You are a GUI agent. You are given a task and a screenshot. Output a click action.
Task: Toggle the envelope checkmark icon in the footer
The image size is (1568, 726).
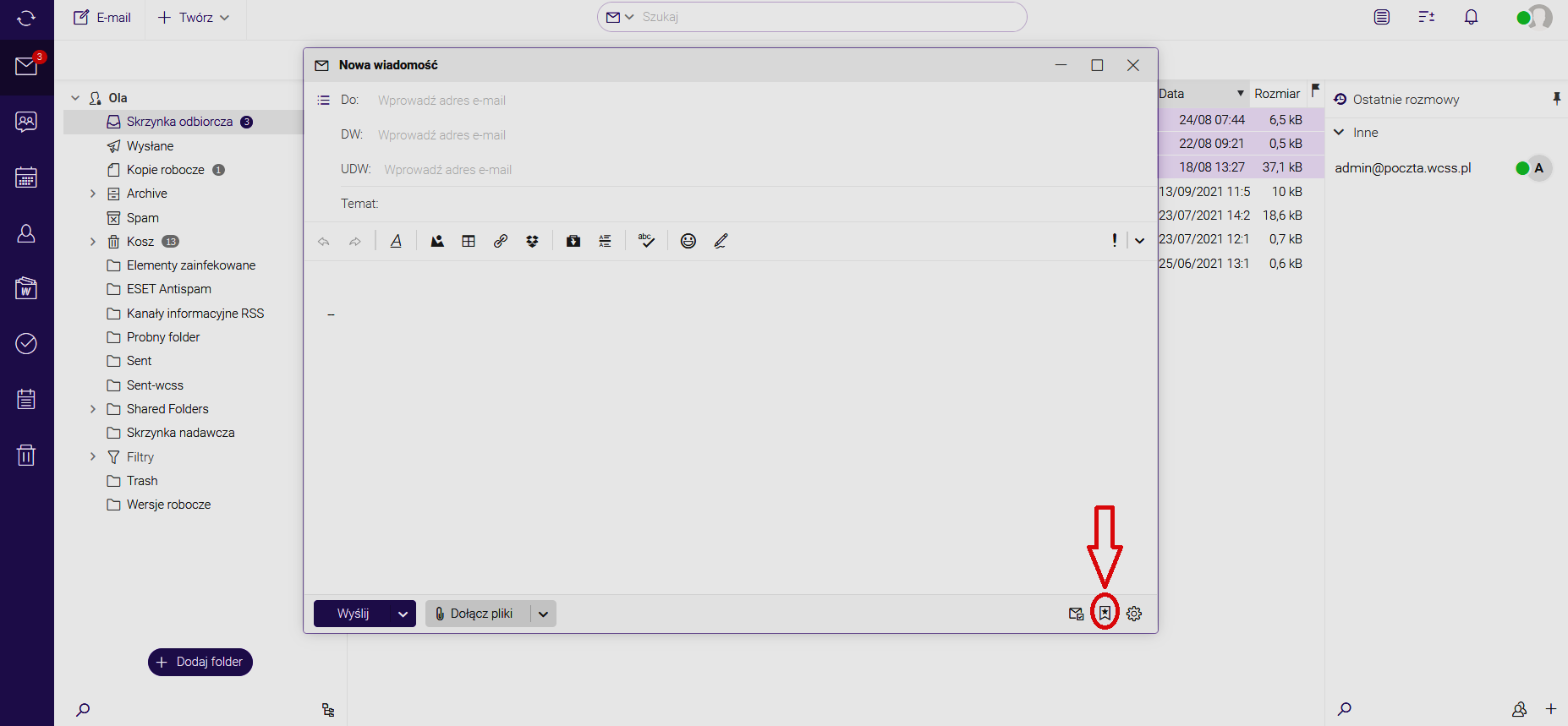click(1076, 614)
